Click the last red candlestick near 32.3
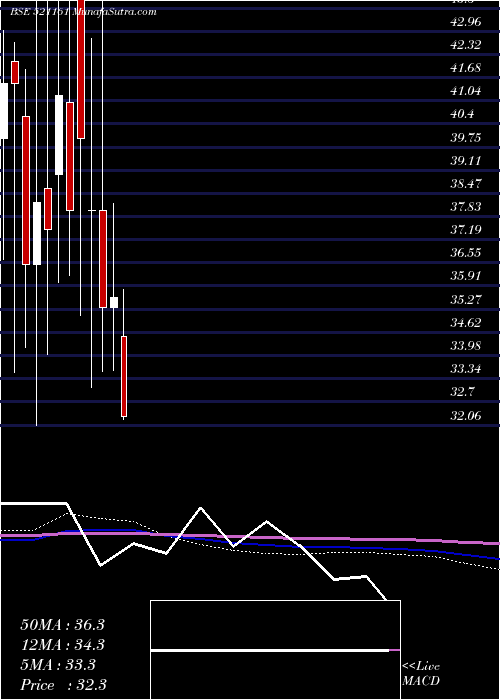The width and height of the screenshot is (500, 700). click(124, 376)
